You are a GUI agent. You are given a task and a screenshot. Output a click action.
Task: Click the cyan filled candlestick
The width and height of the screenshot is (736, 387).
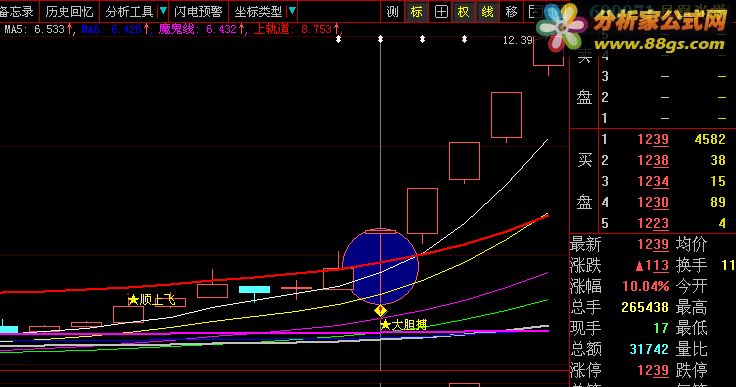coord(254,289)
